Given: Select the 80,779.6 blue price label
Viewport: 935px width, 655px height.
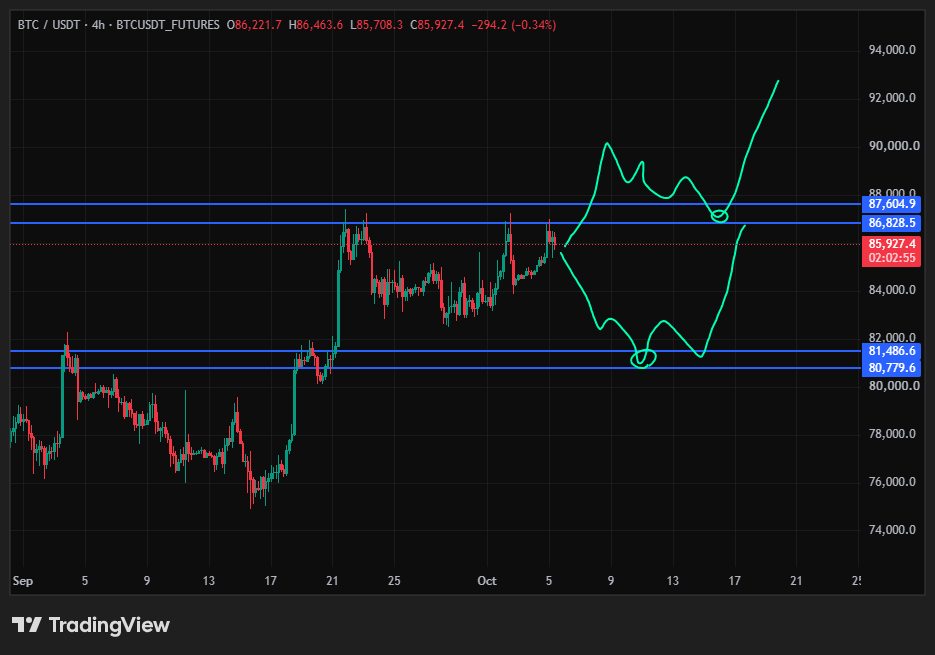Looking at the screenshot, I should coord(891,368).
